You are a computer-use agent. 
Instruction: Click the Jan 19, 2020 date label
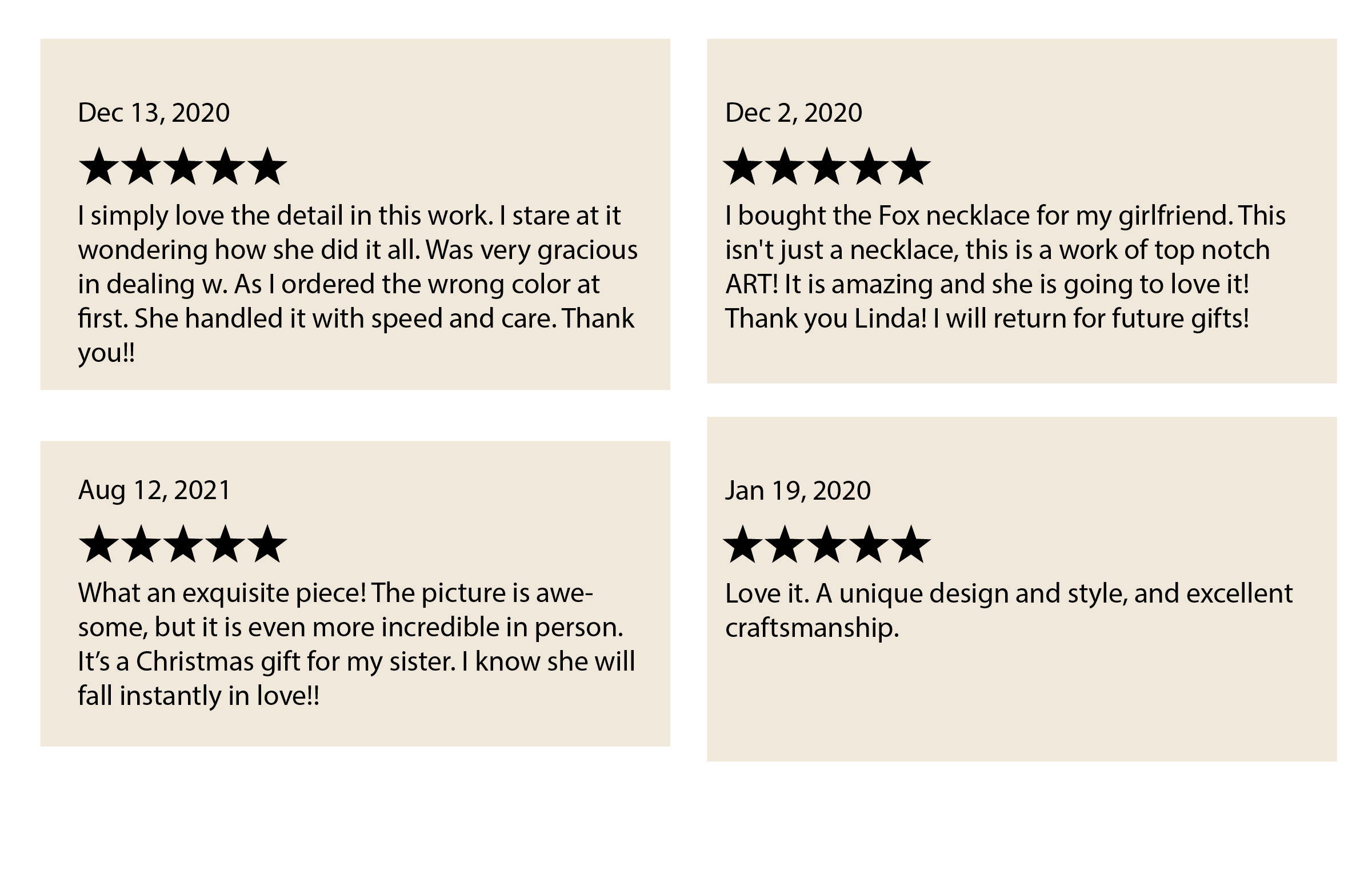pyautogui.click(x=798, y=491)
